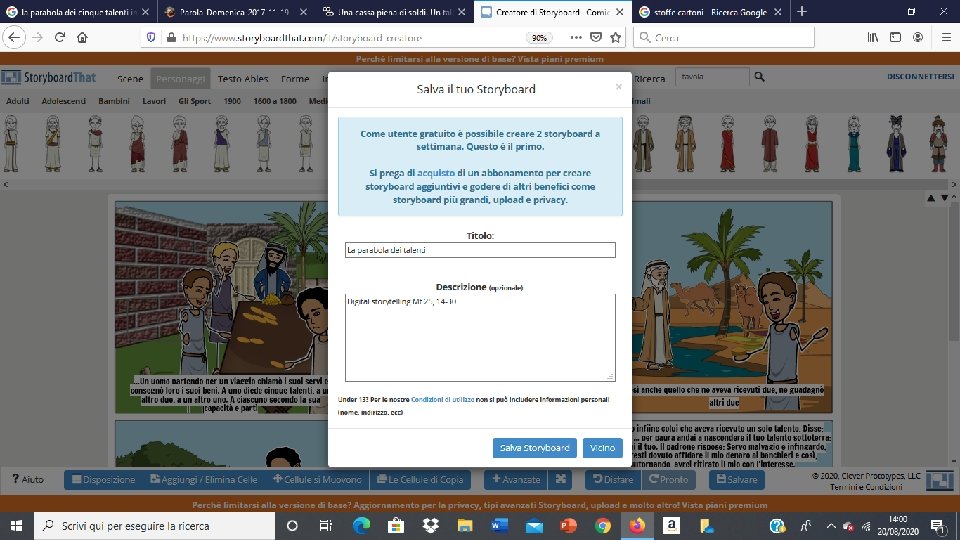Open the acquisto subscription link
The height and width of the screenshot is (540, 960).
tap(435, 173)
